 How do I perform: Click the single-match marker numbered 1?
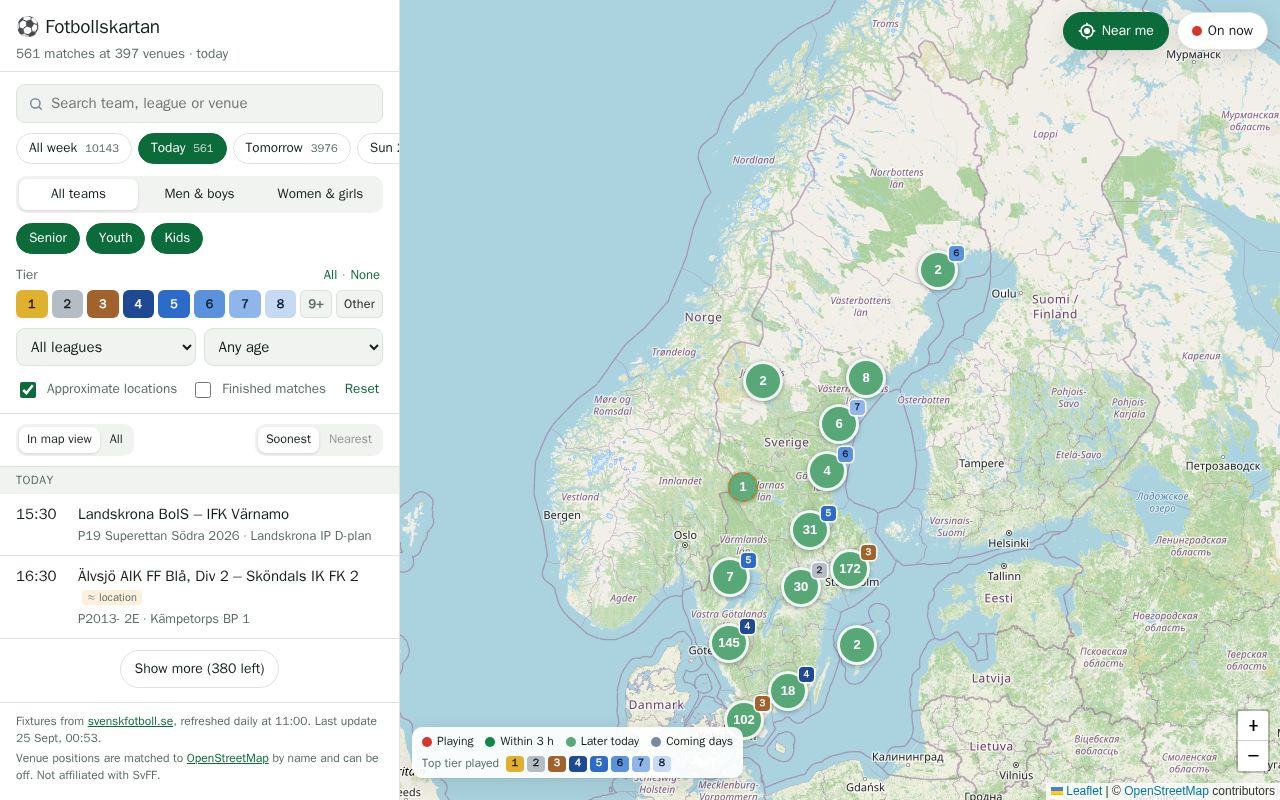[x=743, y=487]
